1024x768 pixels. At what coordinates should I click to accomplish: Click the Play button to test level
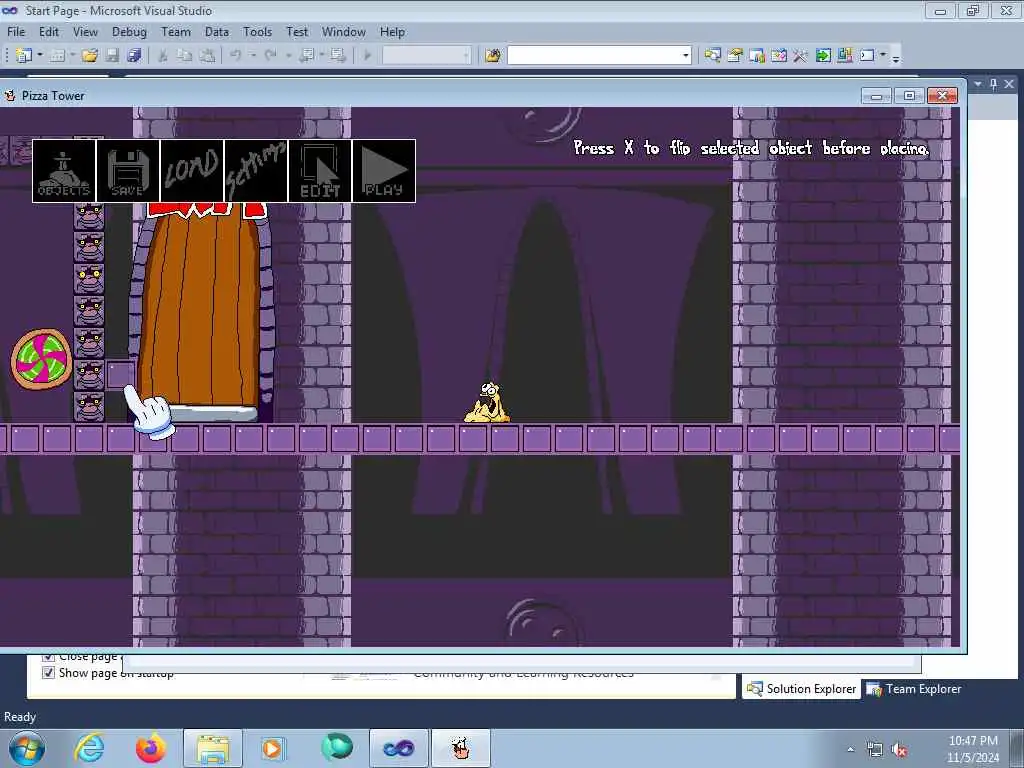384,171
